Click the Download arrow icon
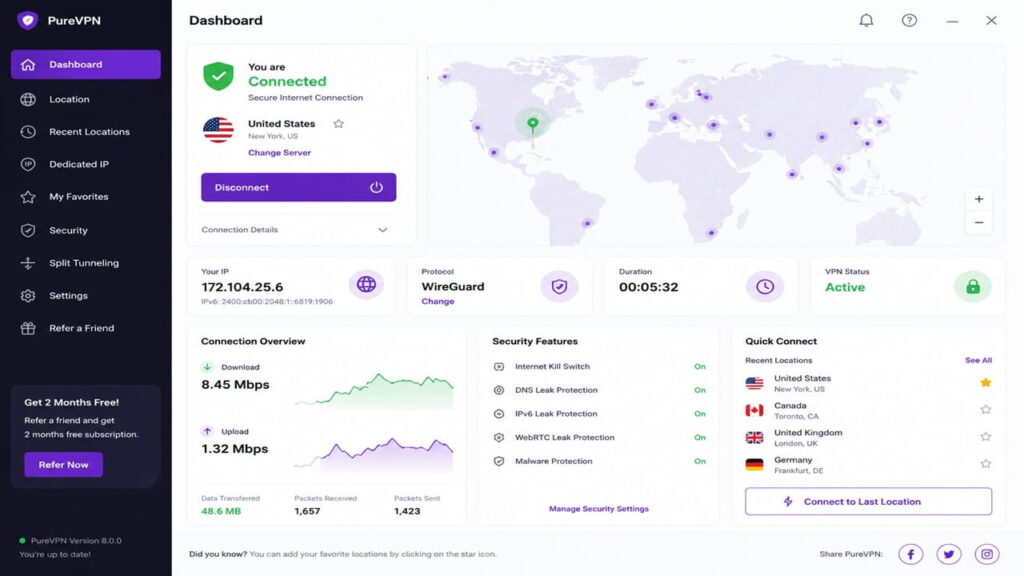 pyautogui.click(x=207, y=367)
